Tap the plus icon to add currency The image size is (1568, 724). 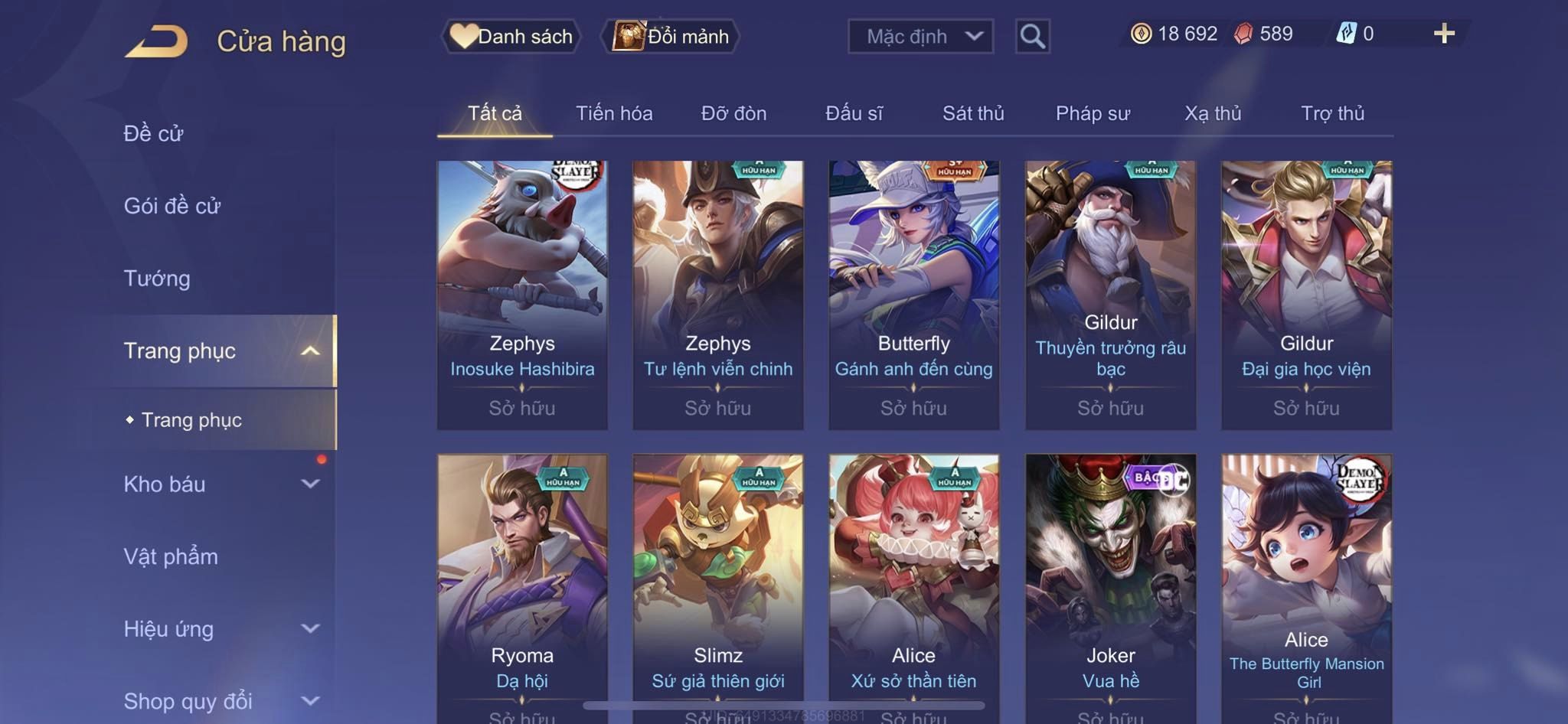1444,34
